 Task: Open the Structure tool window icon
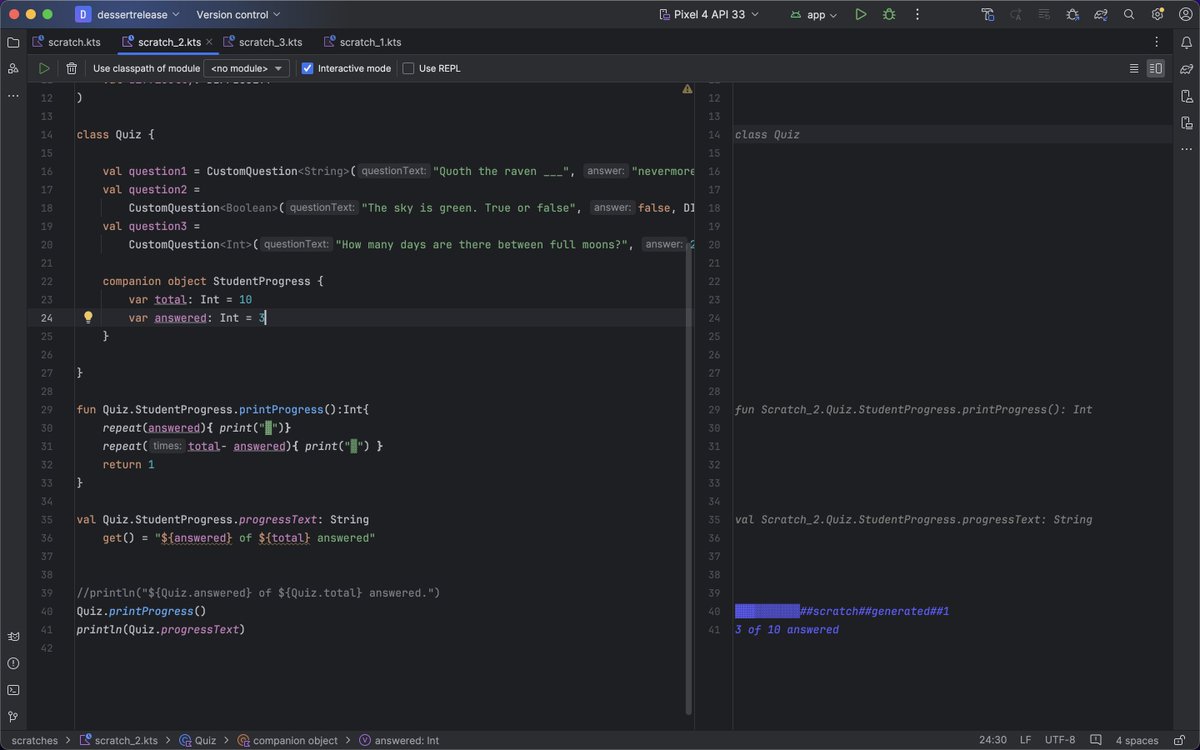tap(13, 68)
